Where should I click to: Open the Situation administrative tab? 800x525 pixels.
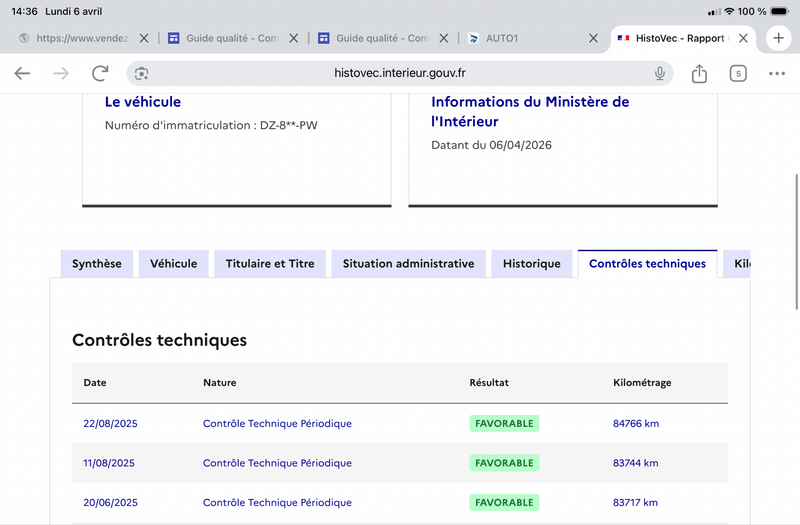pos(408,264)
